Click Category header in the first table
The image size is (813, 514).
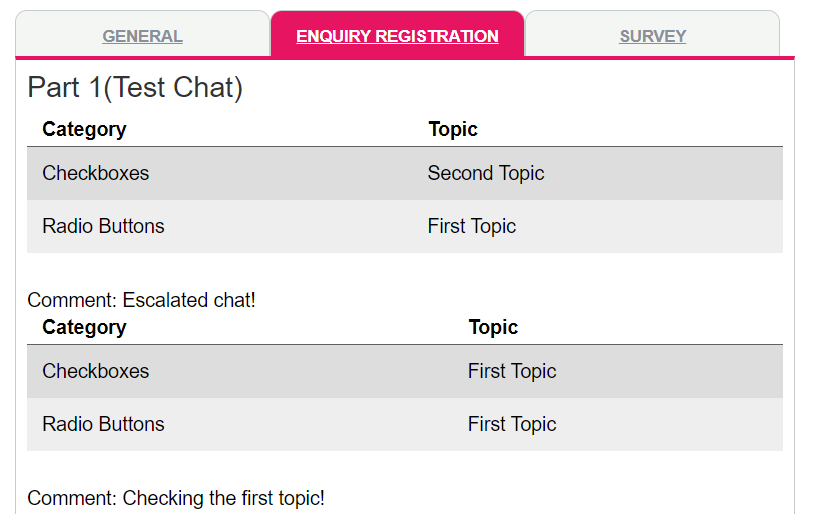coord(84,129)
